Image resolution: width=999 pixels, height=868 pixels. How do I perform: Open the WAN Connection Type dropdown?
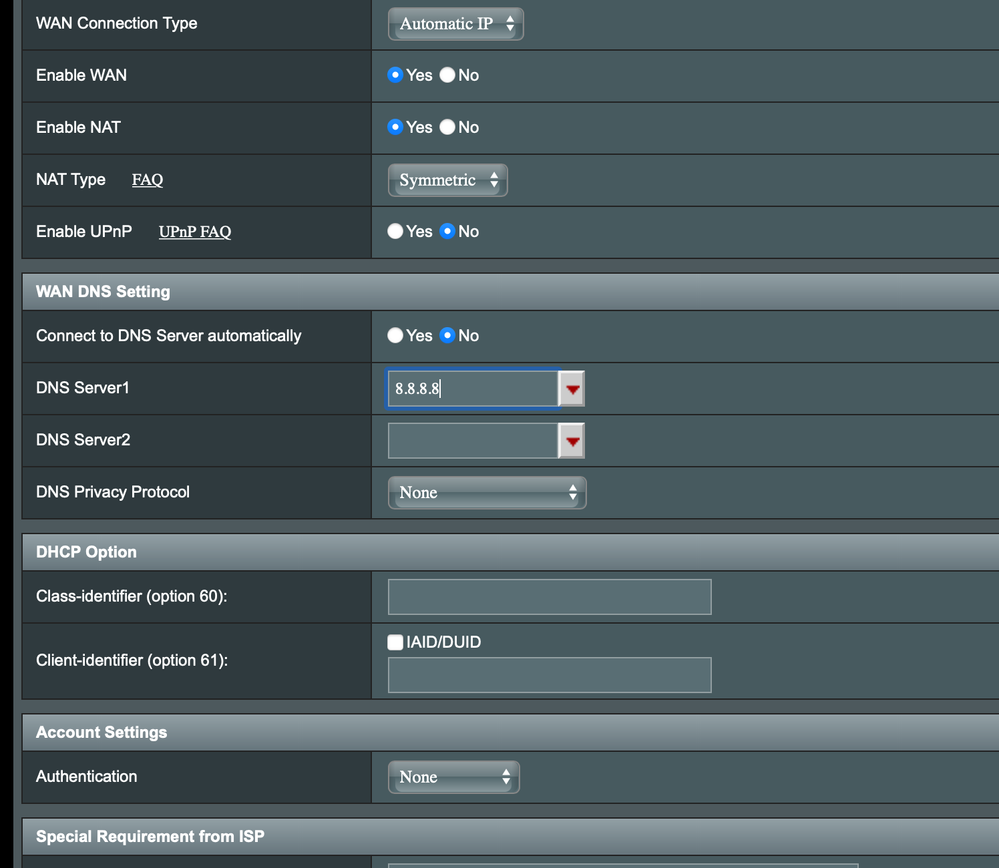[455, 24]
